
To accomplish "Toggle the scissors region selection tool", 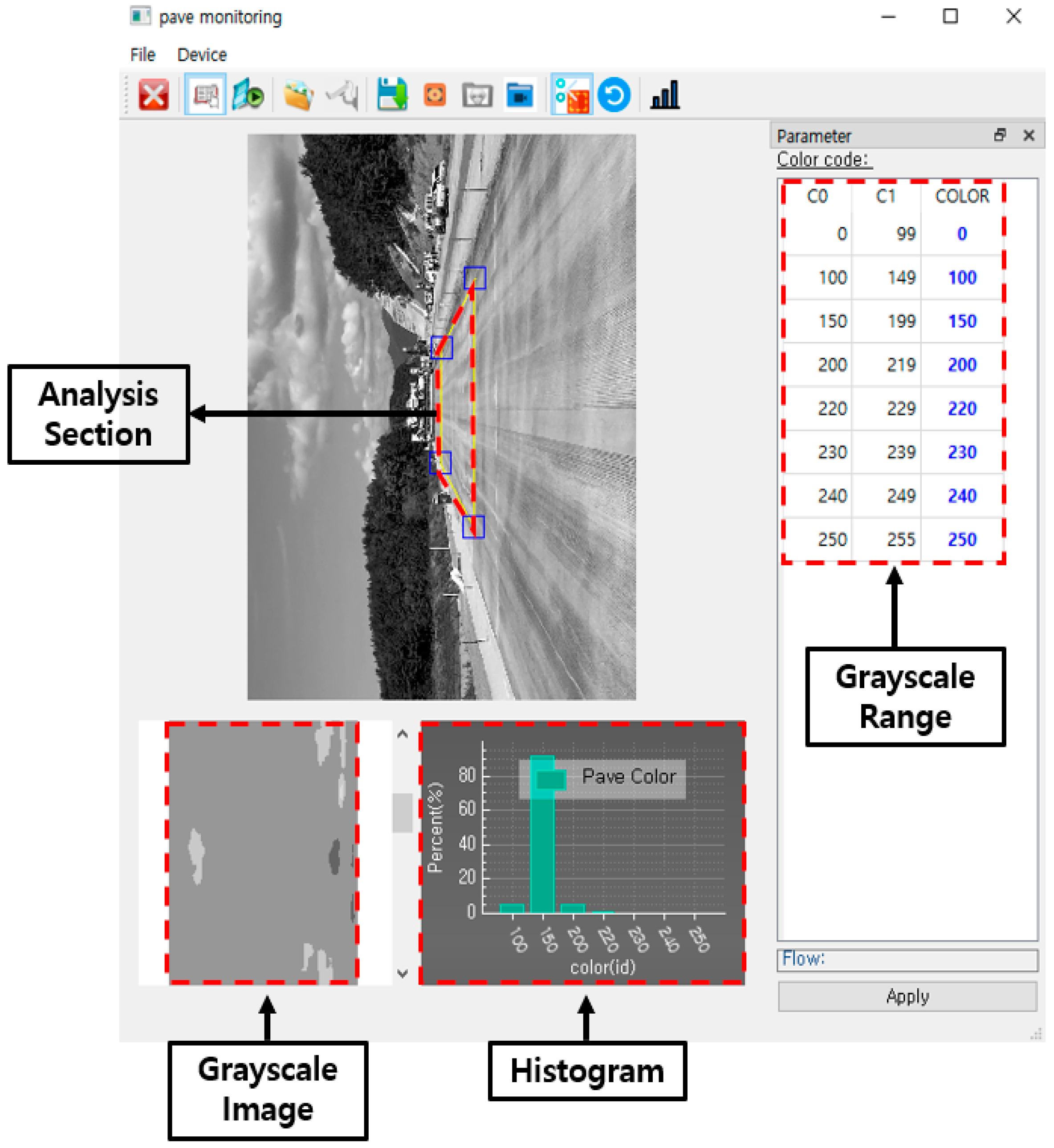I will [x=571, y=95].
